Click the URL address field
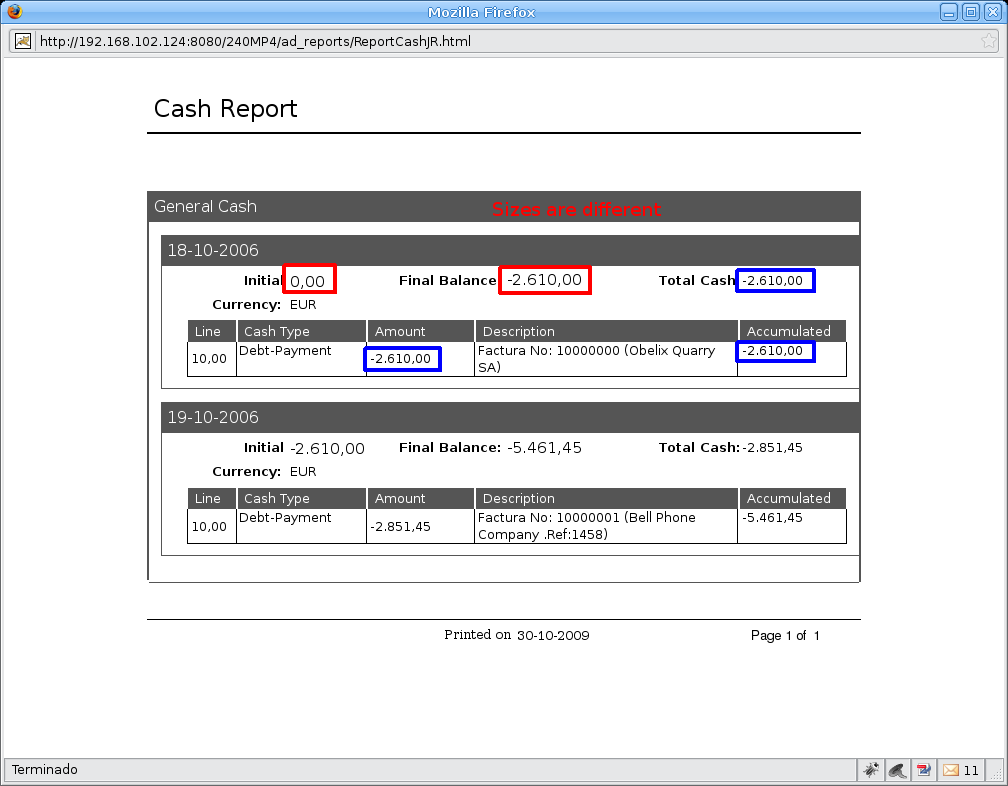 (500, 42)
